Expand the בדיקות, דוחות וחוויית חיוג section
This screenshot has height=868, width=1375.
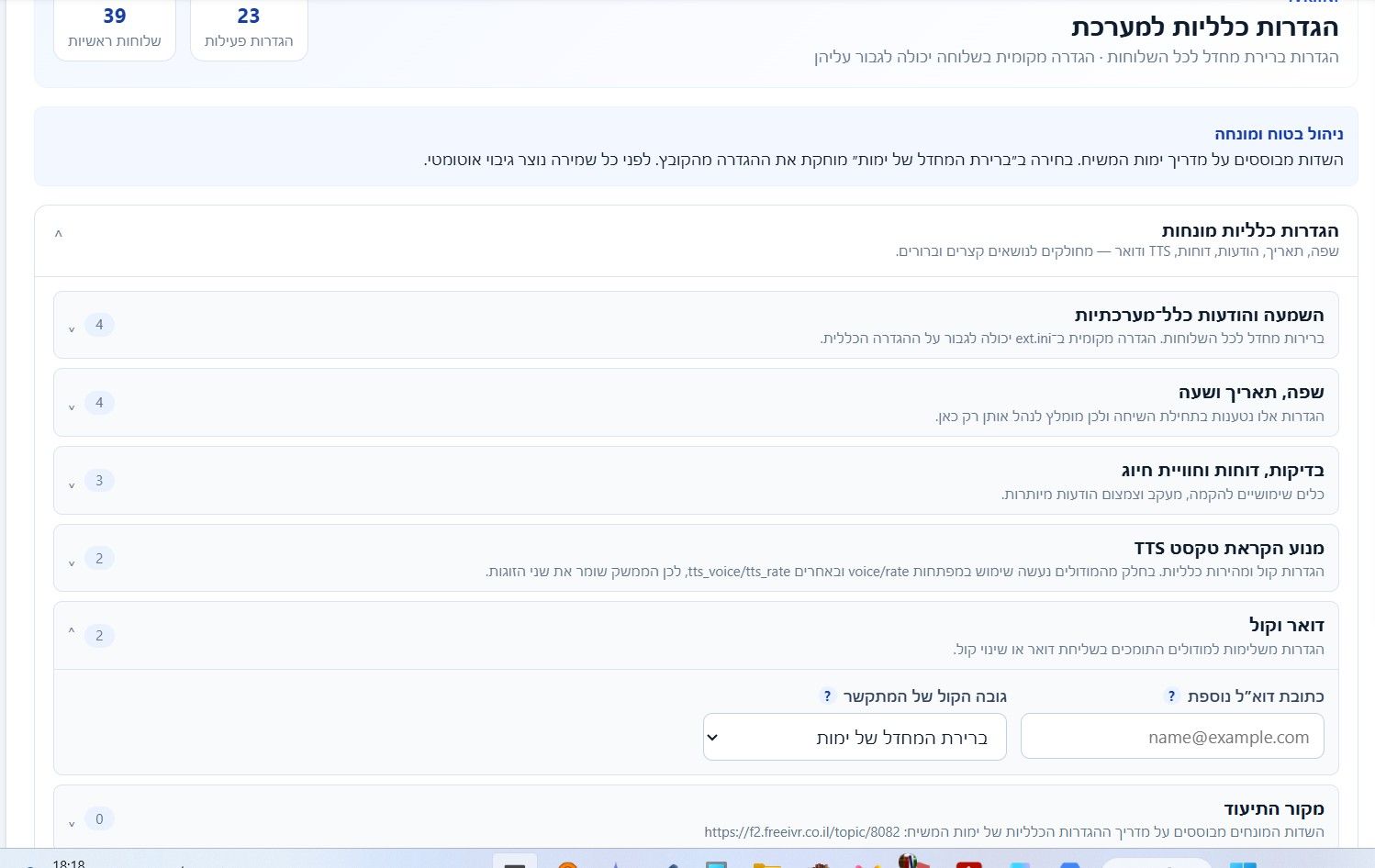pyautogui.click(x=696, y=480)
